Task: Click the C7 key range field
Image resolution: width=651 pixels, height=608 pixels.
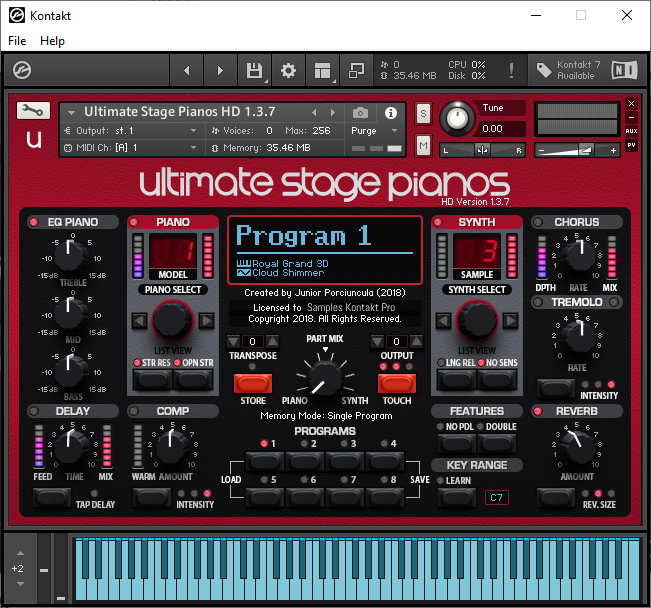Action: [x=496, y=498]
